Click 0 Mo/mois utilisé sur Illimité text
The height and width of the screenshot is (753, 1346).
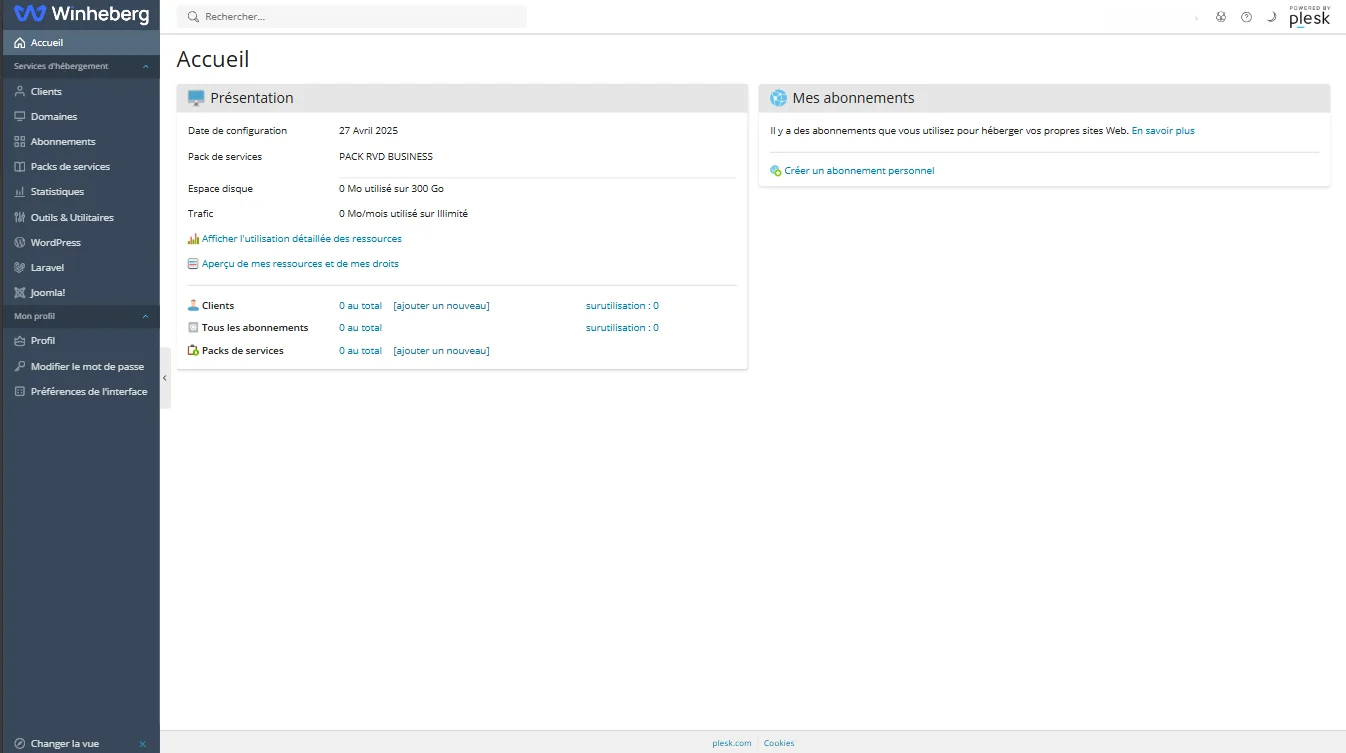pyautogui.click(x=403, y=214)
